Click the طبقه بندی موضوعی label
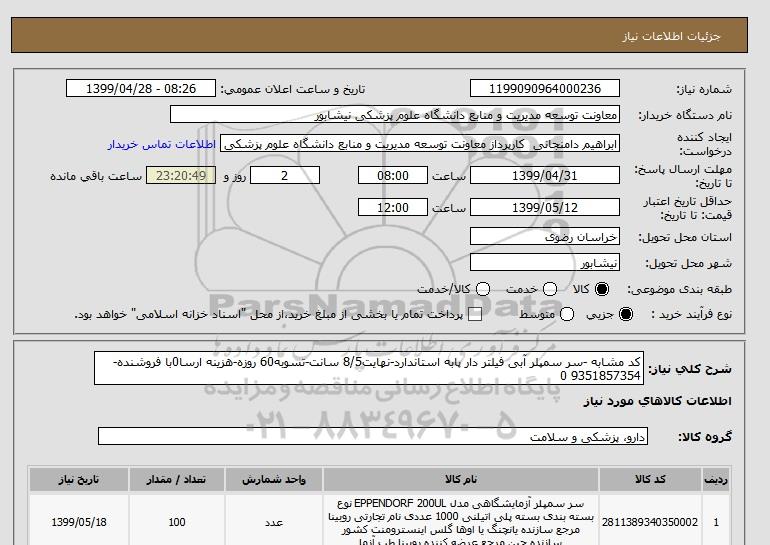The width and height of the screenshot is (770, 545). click(x=680, y=290)
